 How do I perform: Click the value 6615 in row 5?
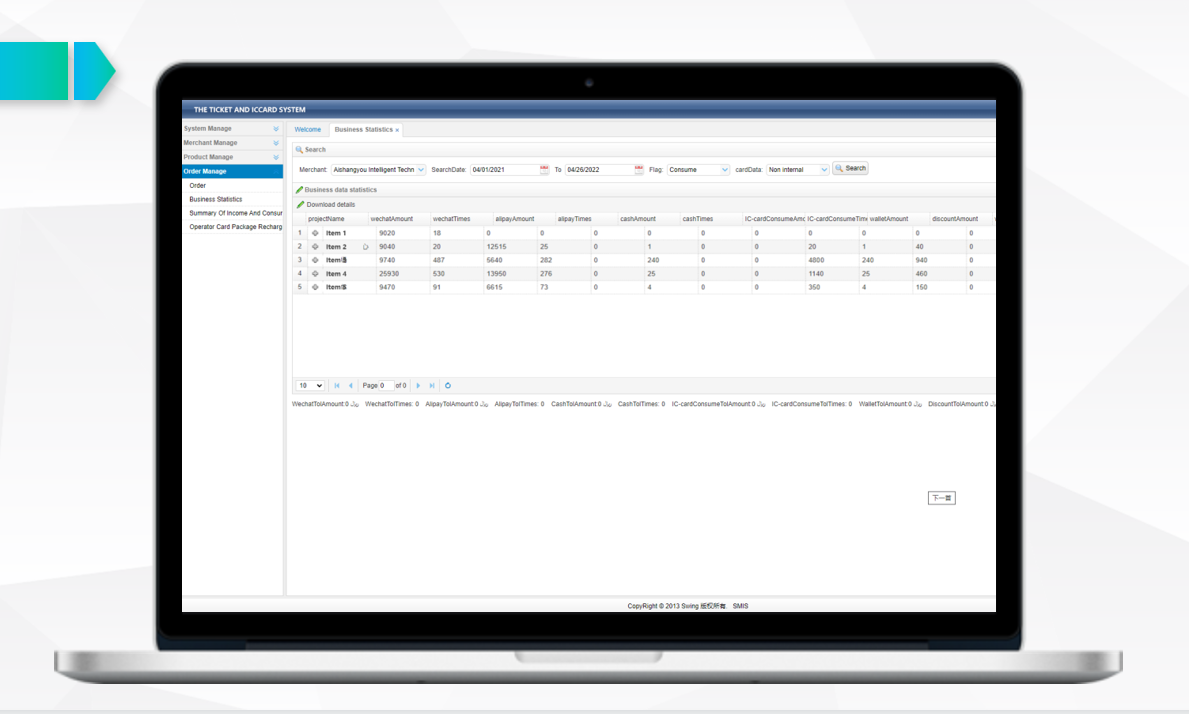pos(494,288)
